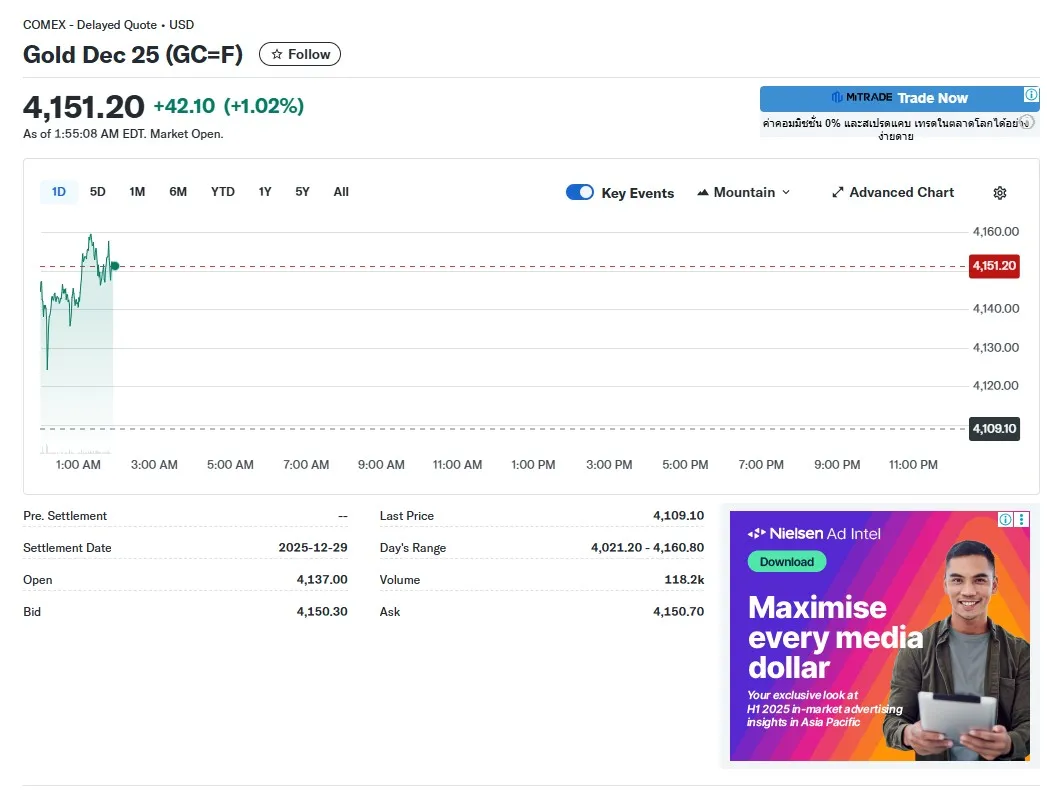
Task: Open the 1Y price history tab
Action: (264, 191)
